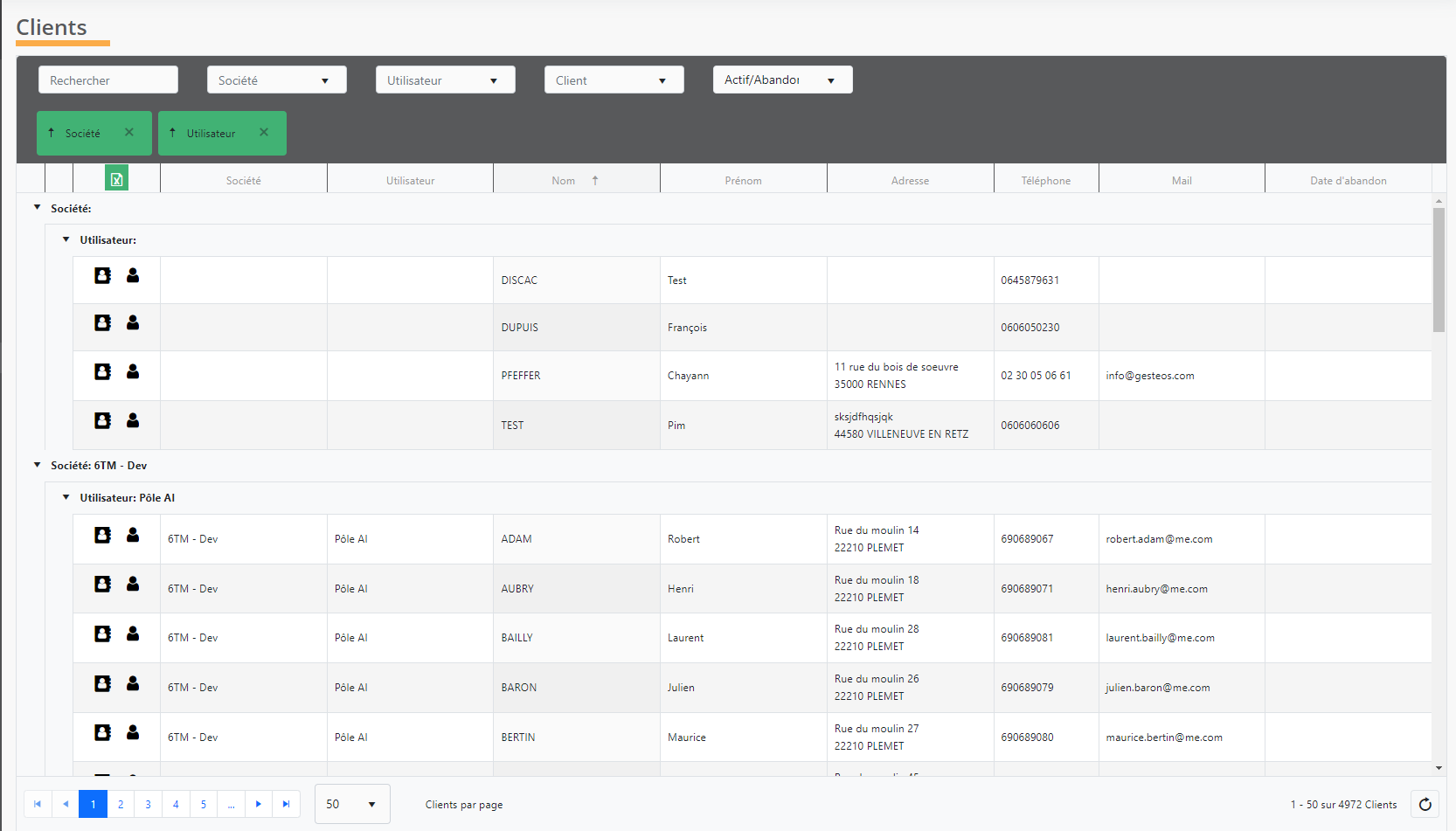Open the Actif/Abandon filter dropdown
Viewport: 1456px width, 831px height.
(782, 80)
